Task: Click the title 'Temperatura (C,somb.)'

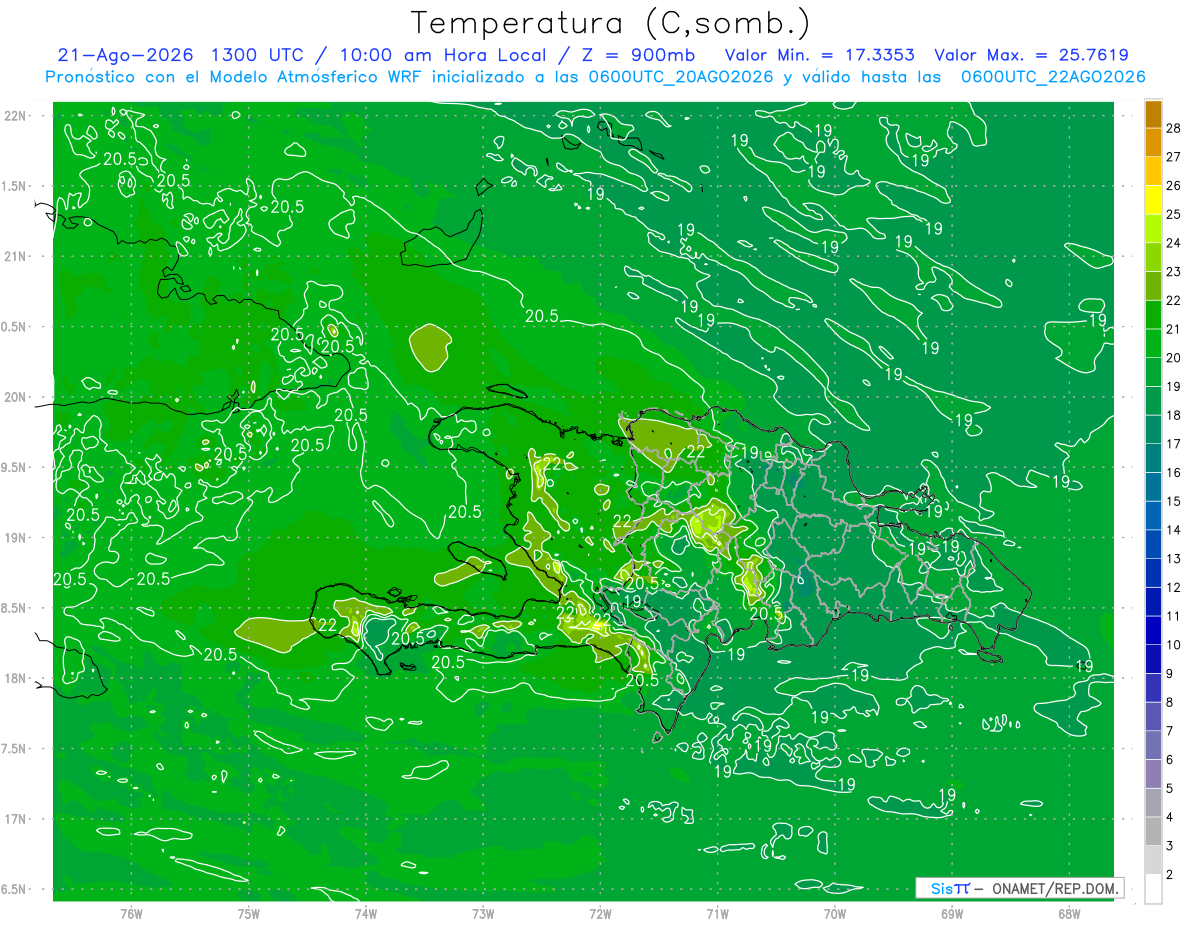Action: pos(610,23)
